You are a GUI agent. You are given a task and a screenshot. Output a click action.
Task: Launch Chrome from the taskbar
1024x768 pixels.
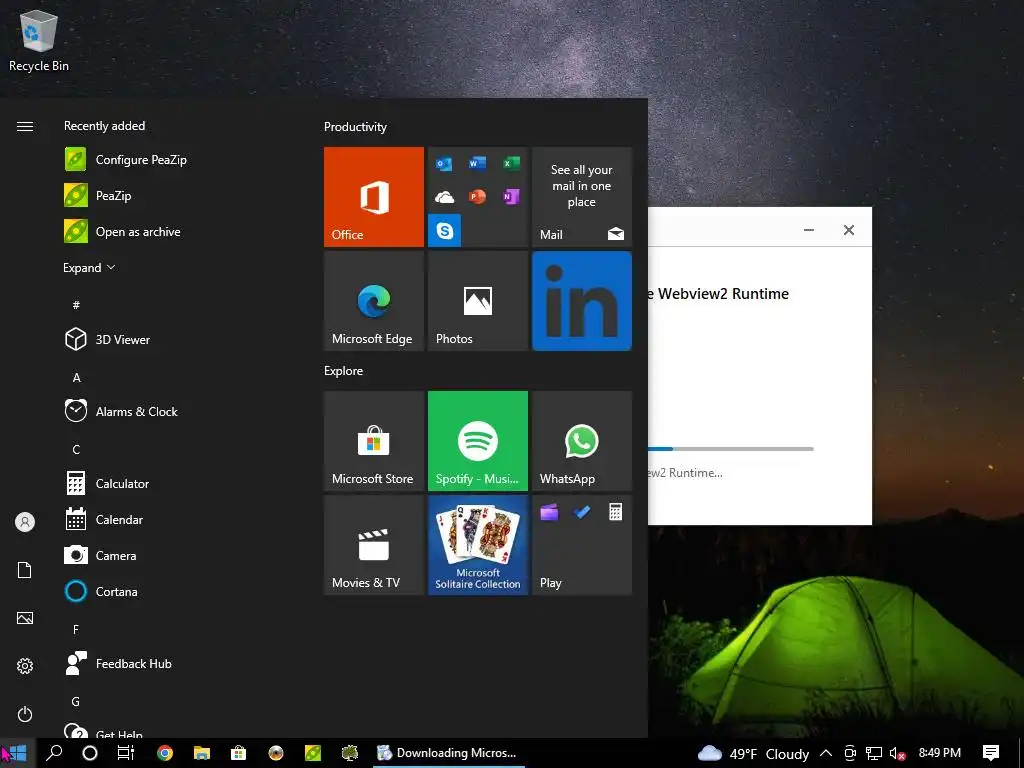click(x=165, y=753)
